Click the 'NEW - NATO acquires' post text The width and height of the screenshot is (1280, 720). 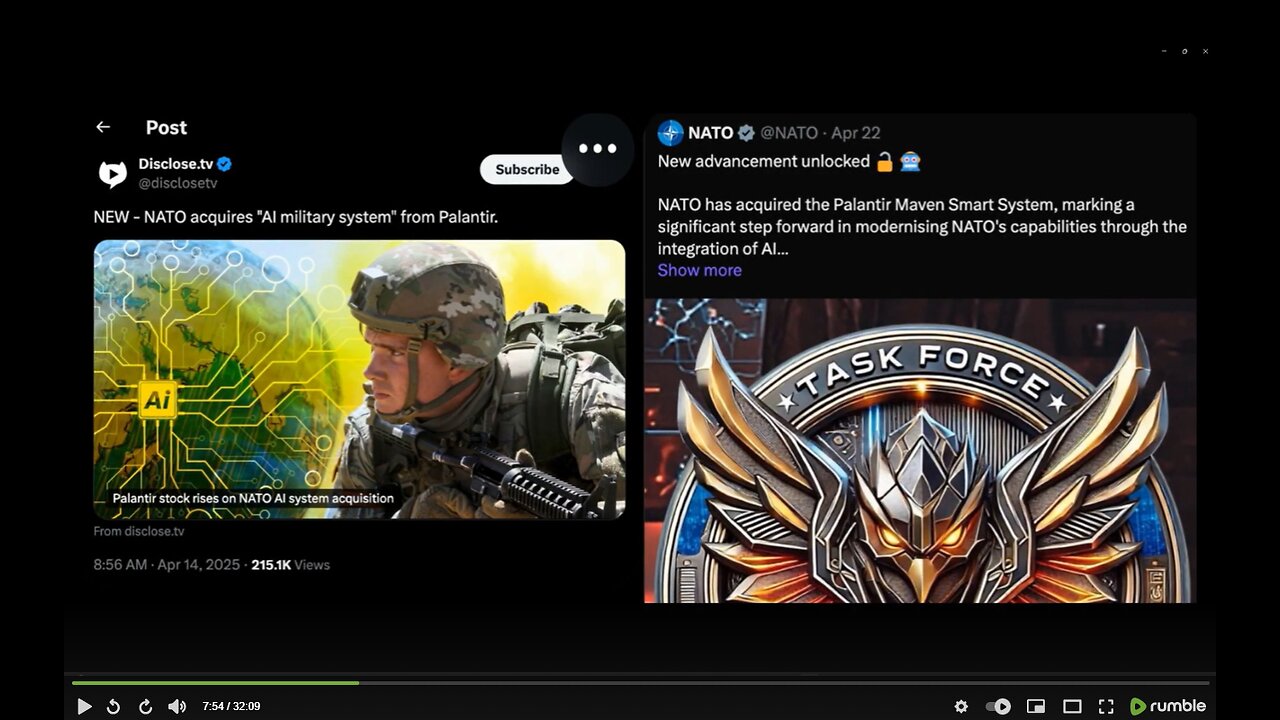[296, 217]
